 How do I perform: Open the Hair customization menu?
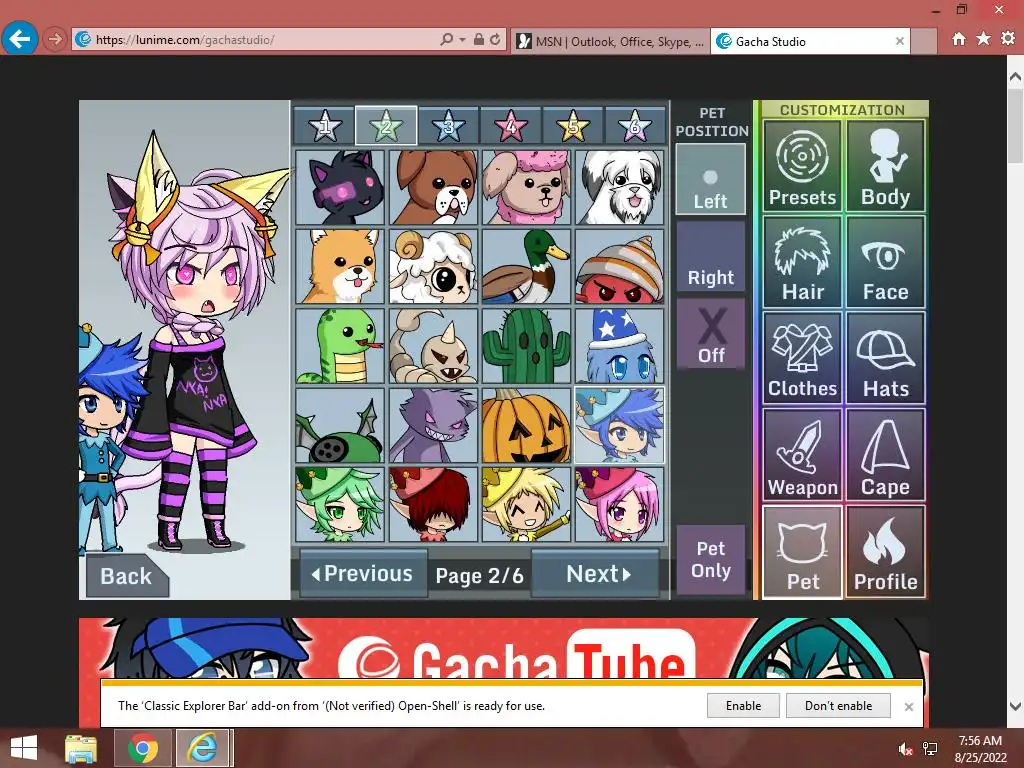click(802, 262)
